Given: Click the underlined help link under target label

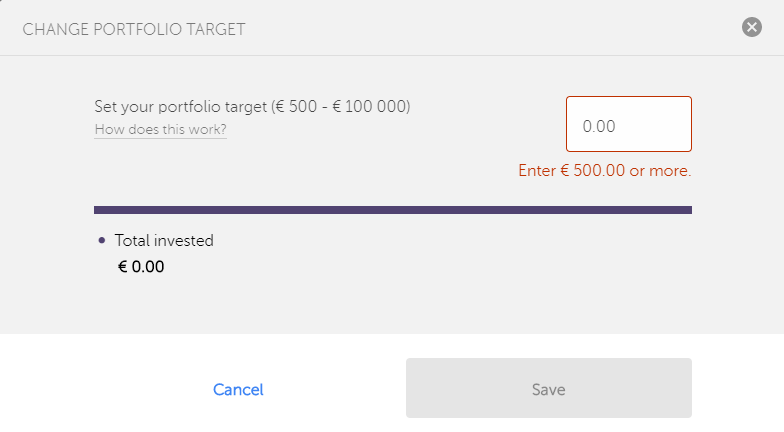Looking at the screenshot, I should coord(160,130).
